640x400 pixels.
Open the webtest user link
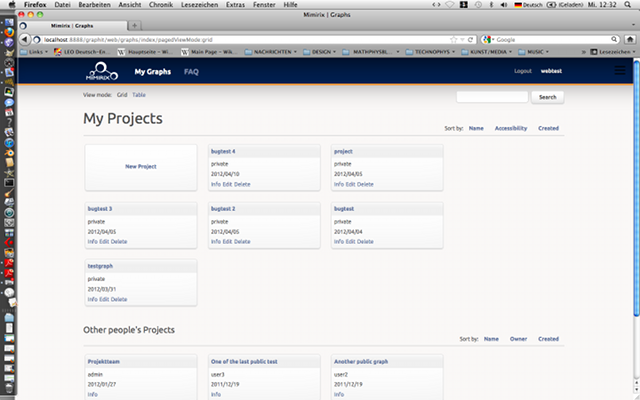pos(551,71)
